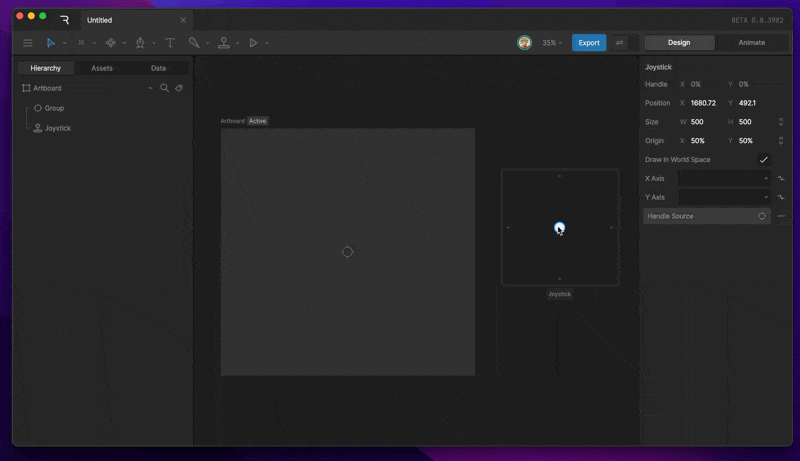Viewport: 800px width, 461px height.
Task: Click the Artboard icon in hierarchy header
Action: click(x=26, y=88)
